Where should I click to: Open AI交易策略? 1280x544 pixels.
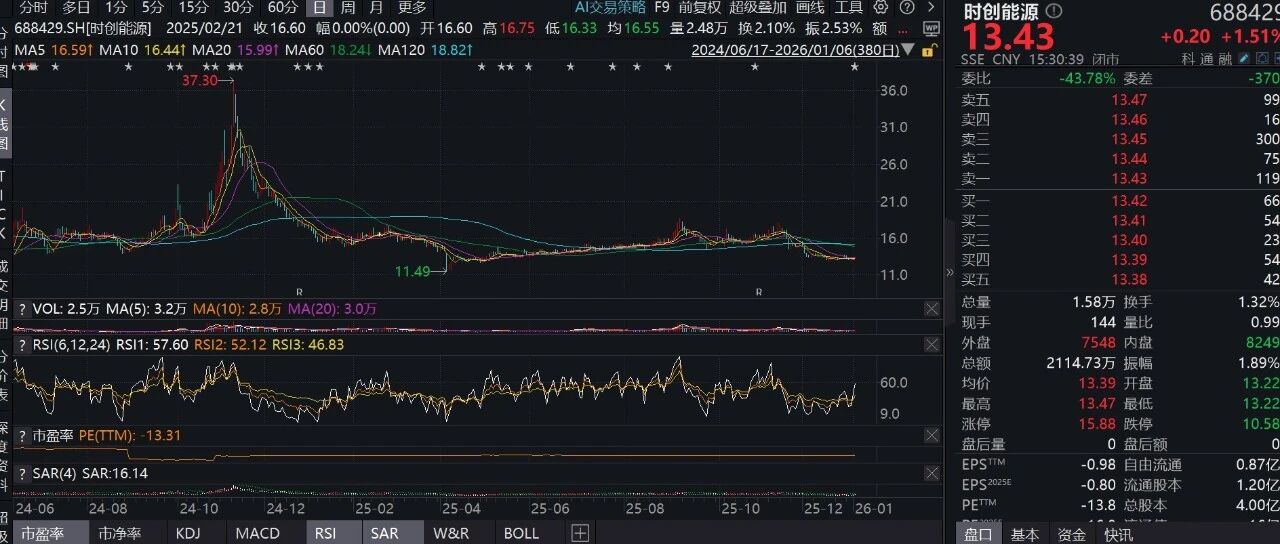(609, 7)
